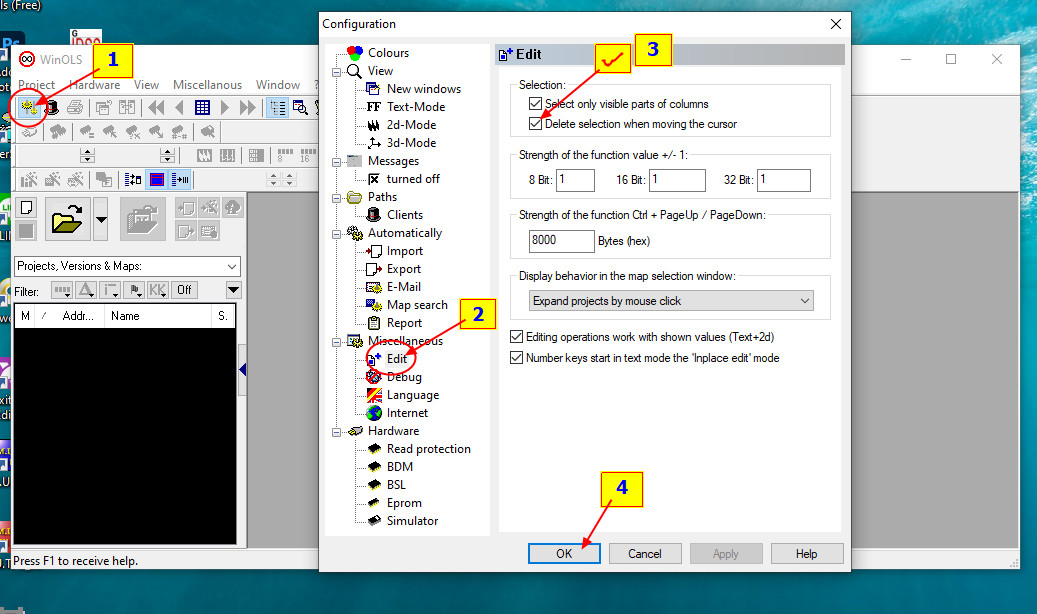Viewport: 1037px width, 614px height.
Task: Toggle 'Editing operations work with shown values'
Action: (x=517, y=337)
